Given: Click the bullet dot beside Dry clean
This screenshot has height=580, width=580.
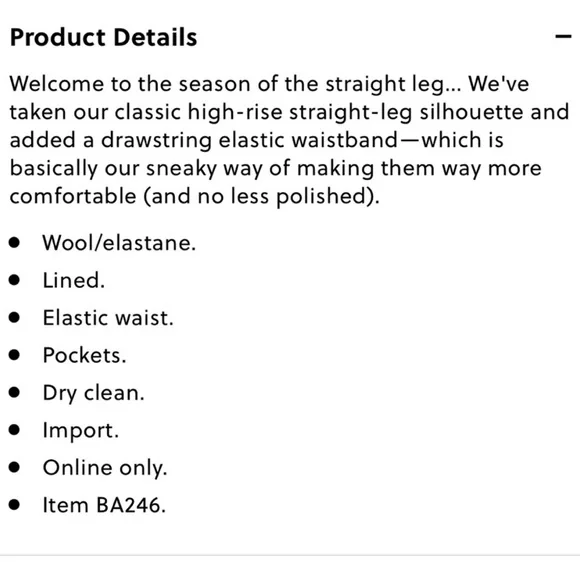Looking at the screenshot, I should click(x=14, y=392).
